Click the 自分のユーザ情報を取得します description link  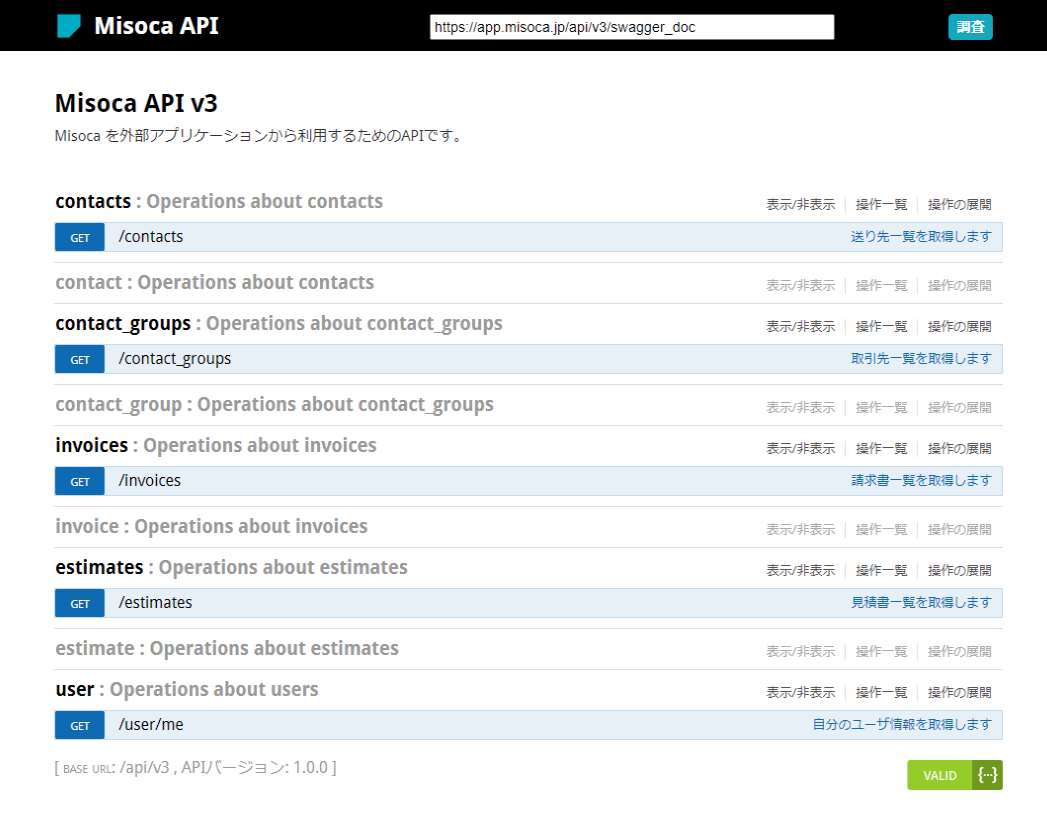[901, 725]
